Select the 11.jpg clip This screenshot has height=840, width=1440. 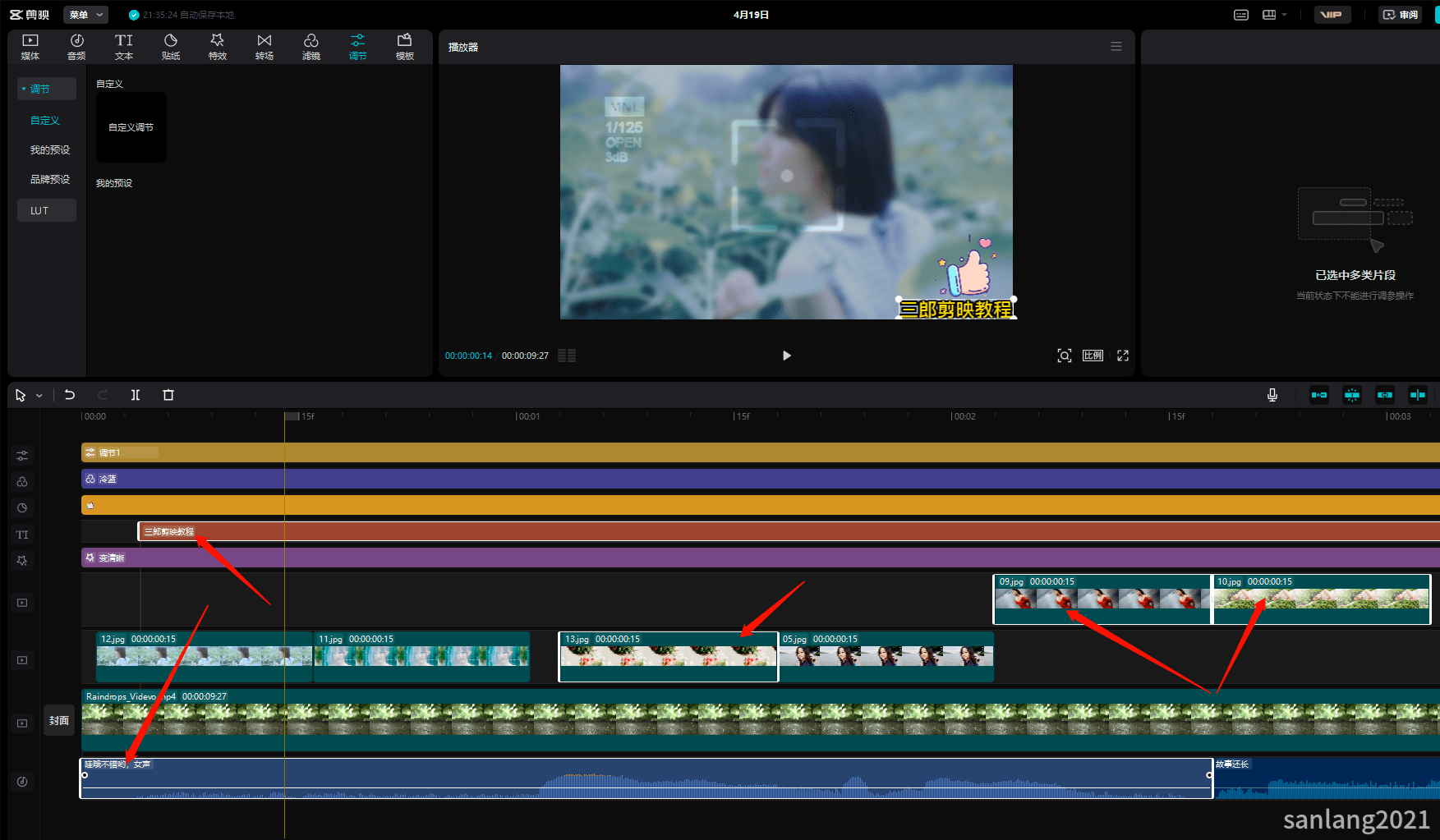click(421, 657)
